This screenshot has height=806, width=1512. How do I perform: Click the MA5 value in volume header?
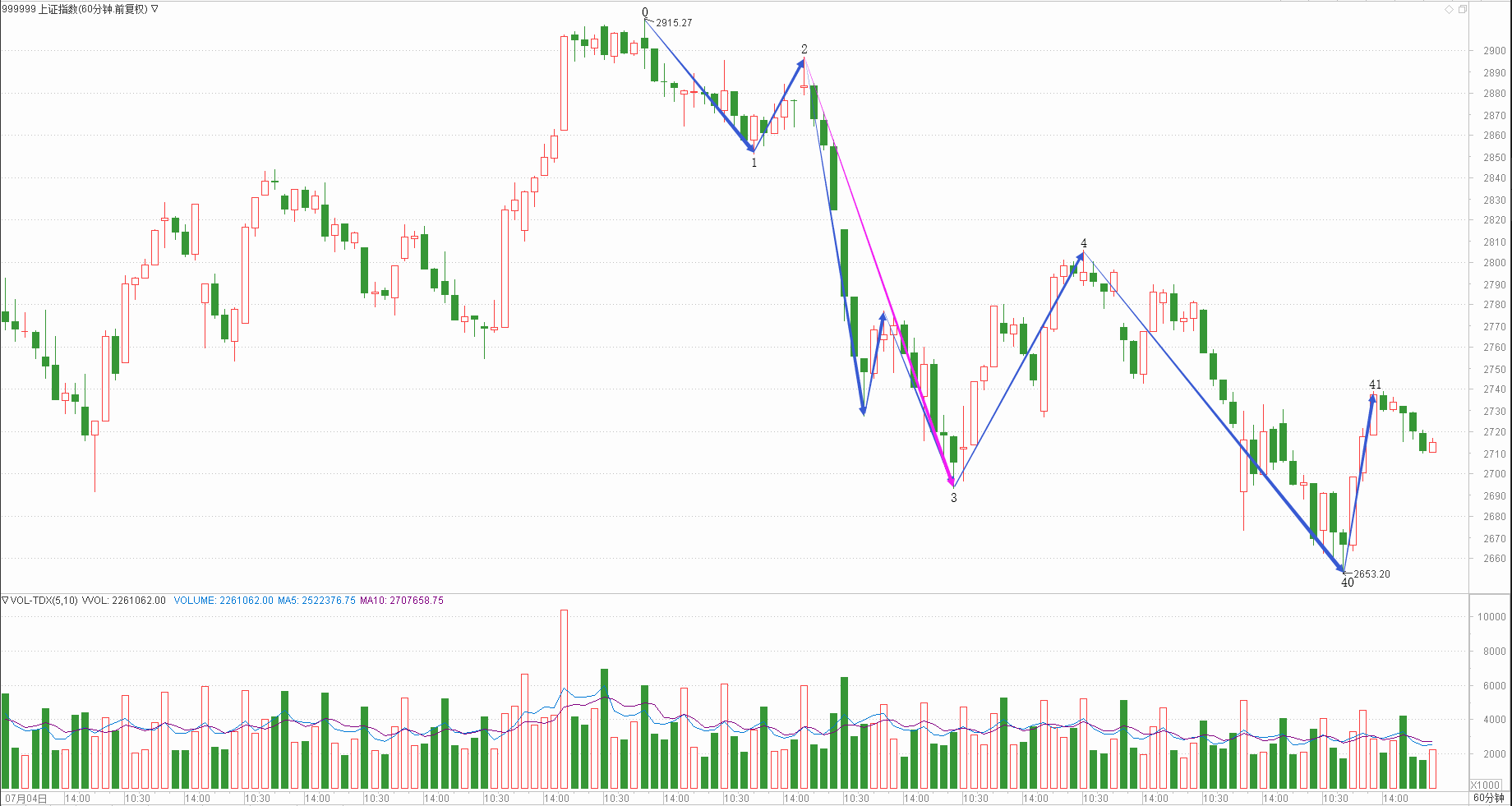click(x=316, y=601)
